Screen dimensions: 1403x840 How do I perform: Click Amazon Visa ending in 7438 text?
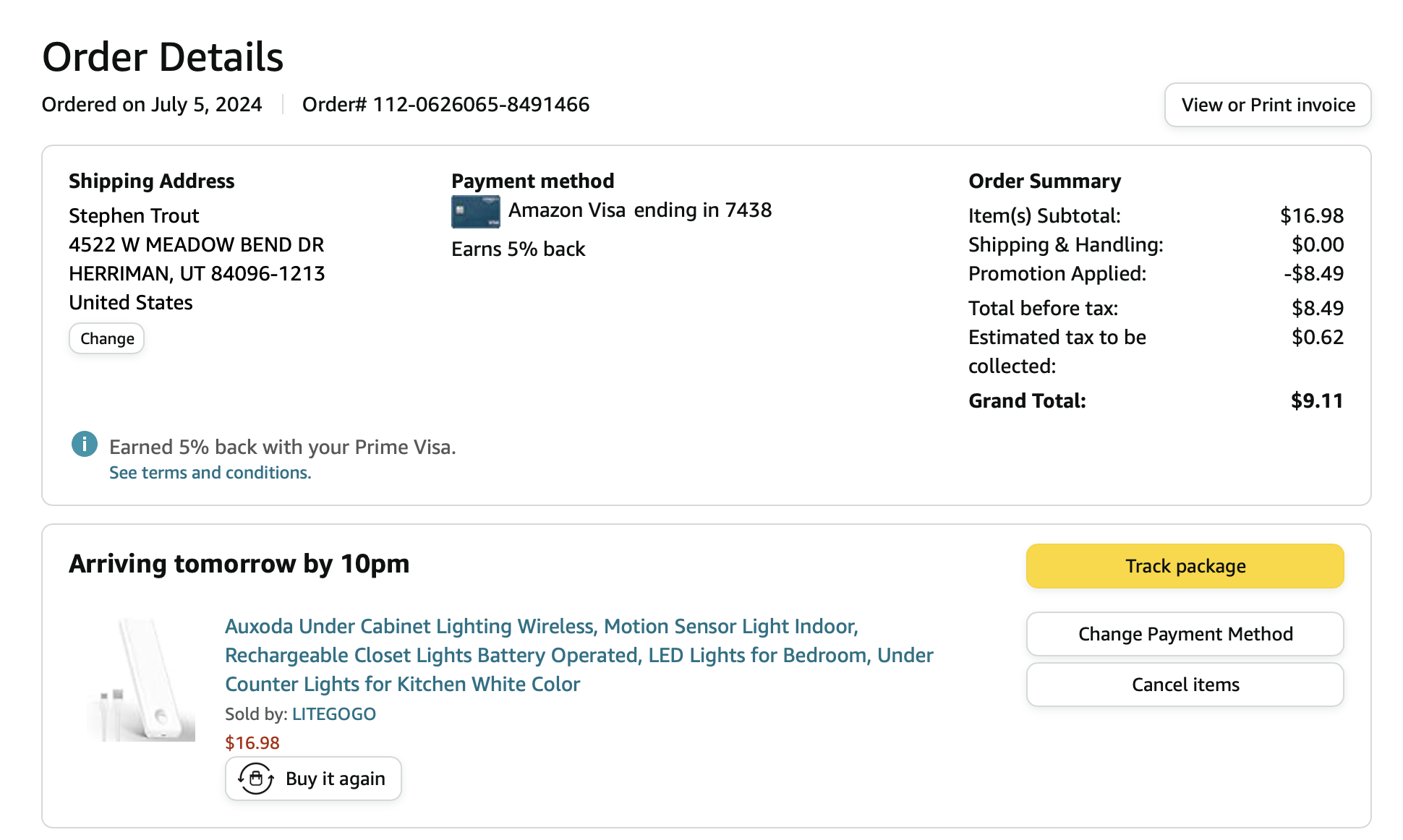click(x=640, y=210)
